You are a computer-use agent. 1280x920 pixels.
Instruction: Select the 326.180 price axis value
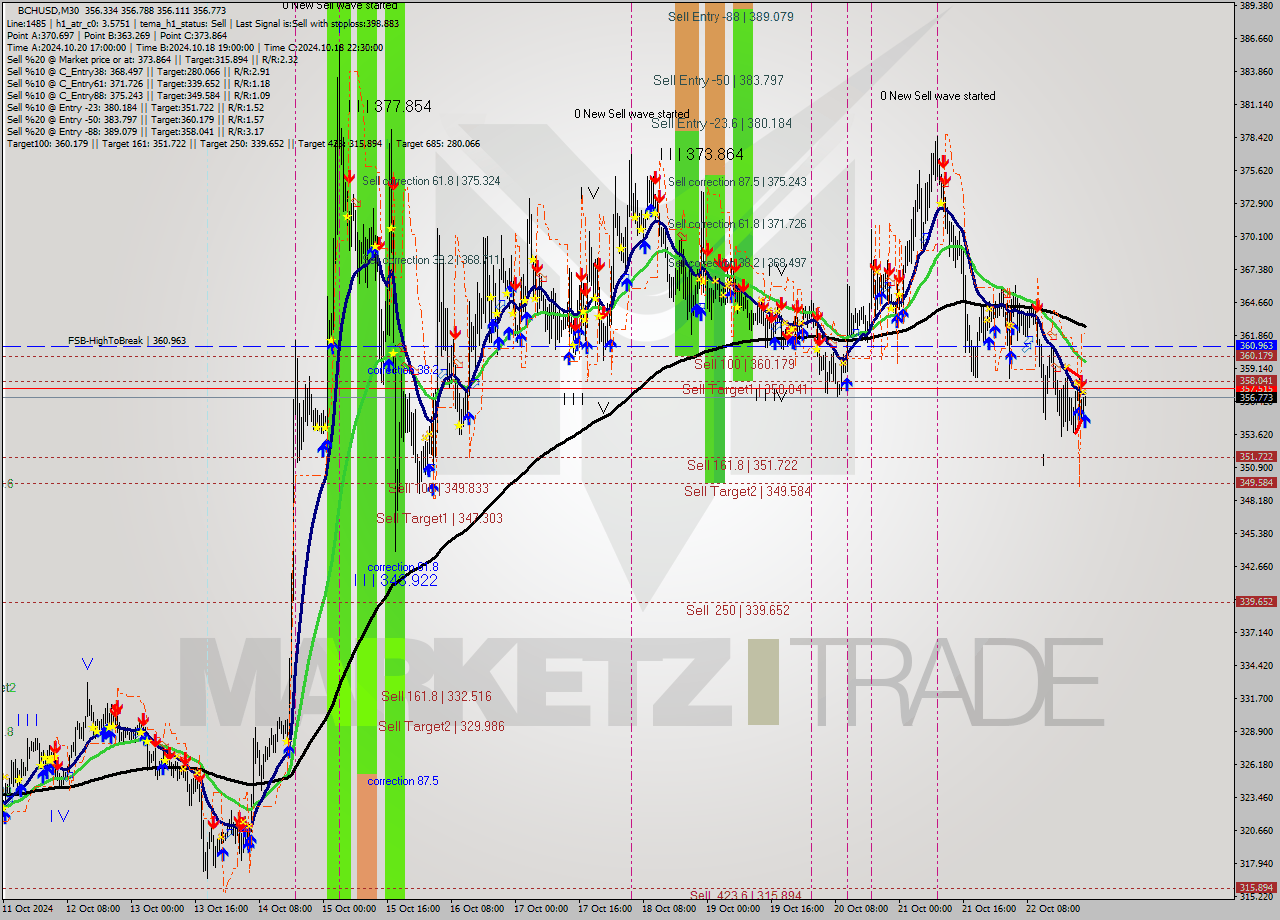click(x=1257, y=764)
